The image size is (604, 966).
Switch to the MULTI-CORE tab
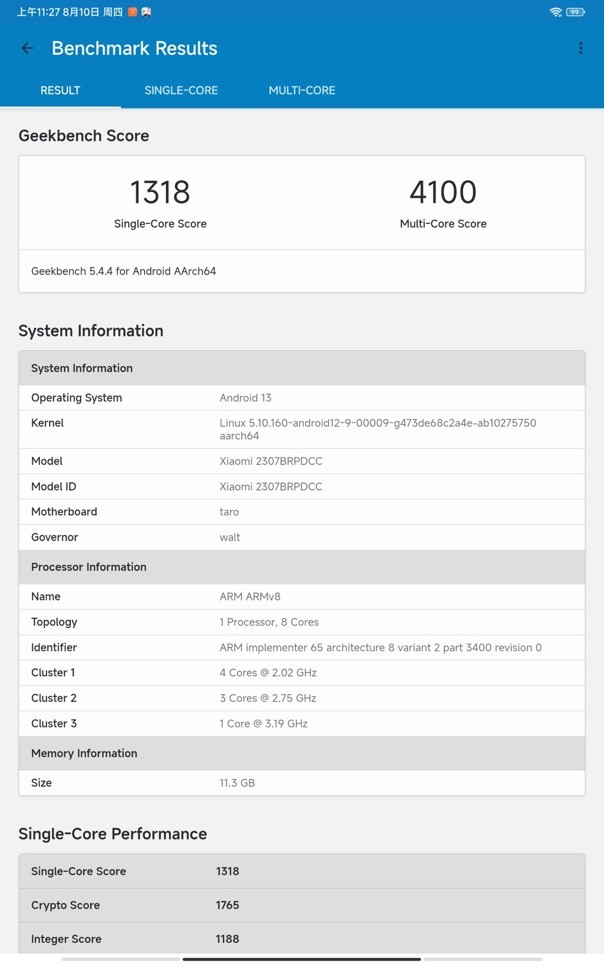click(301, 90)
